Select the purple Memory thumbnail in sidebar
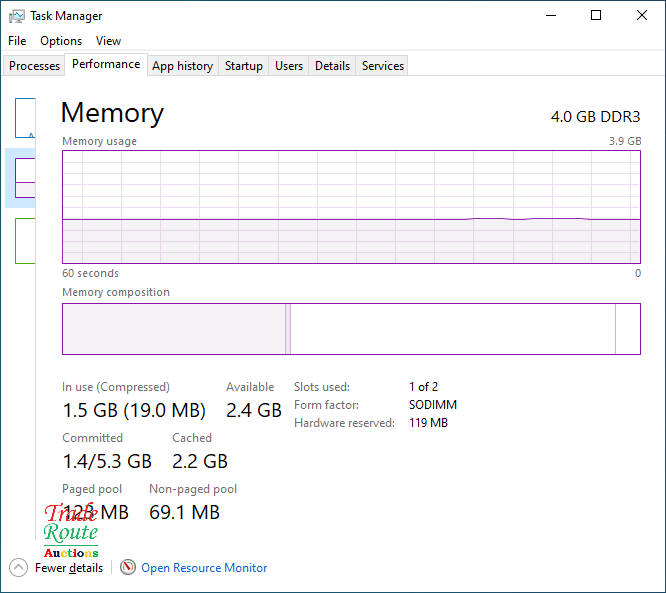 [25, 178]
